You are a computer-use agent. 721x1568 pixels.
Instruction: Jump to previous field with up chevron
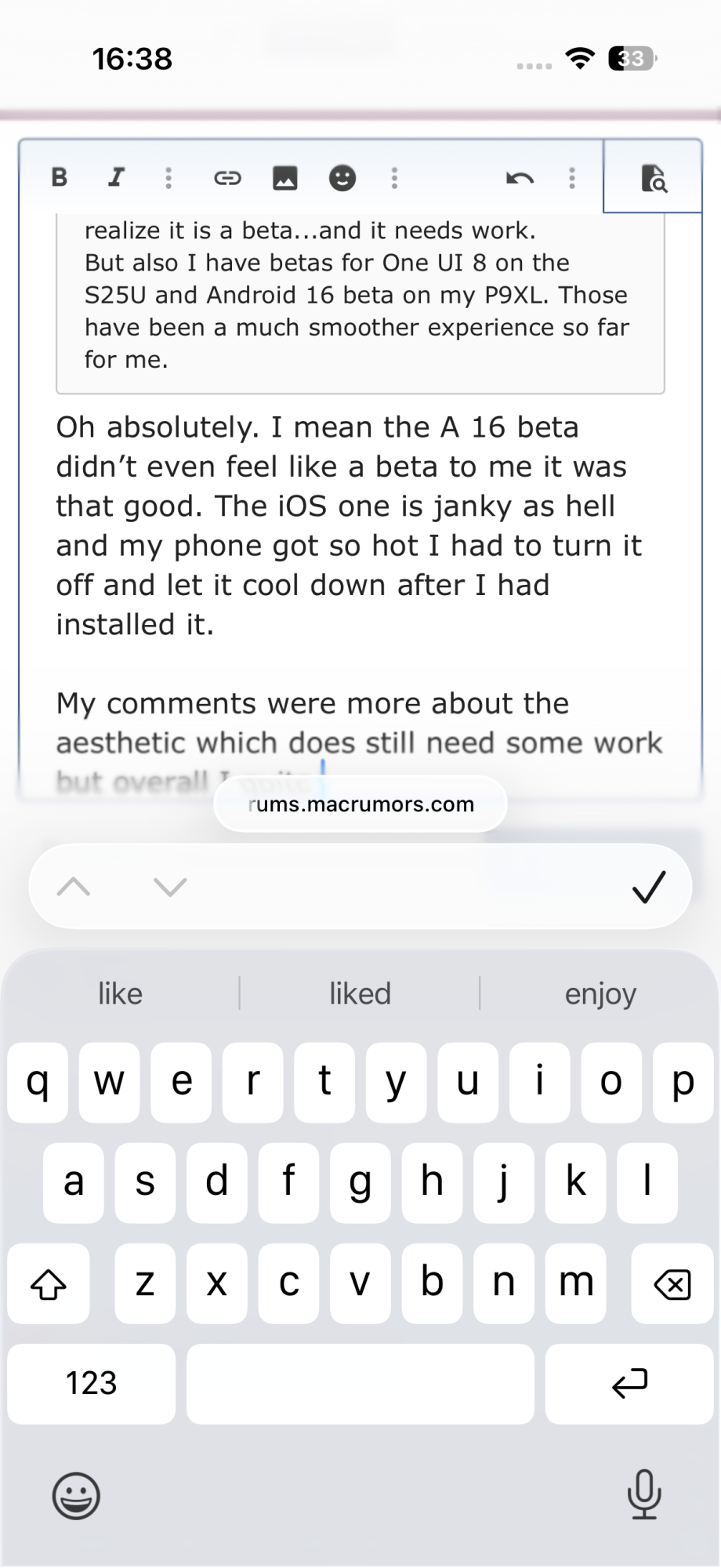[74, 887]
